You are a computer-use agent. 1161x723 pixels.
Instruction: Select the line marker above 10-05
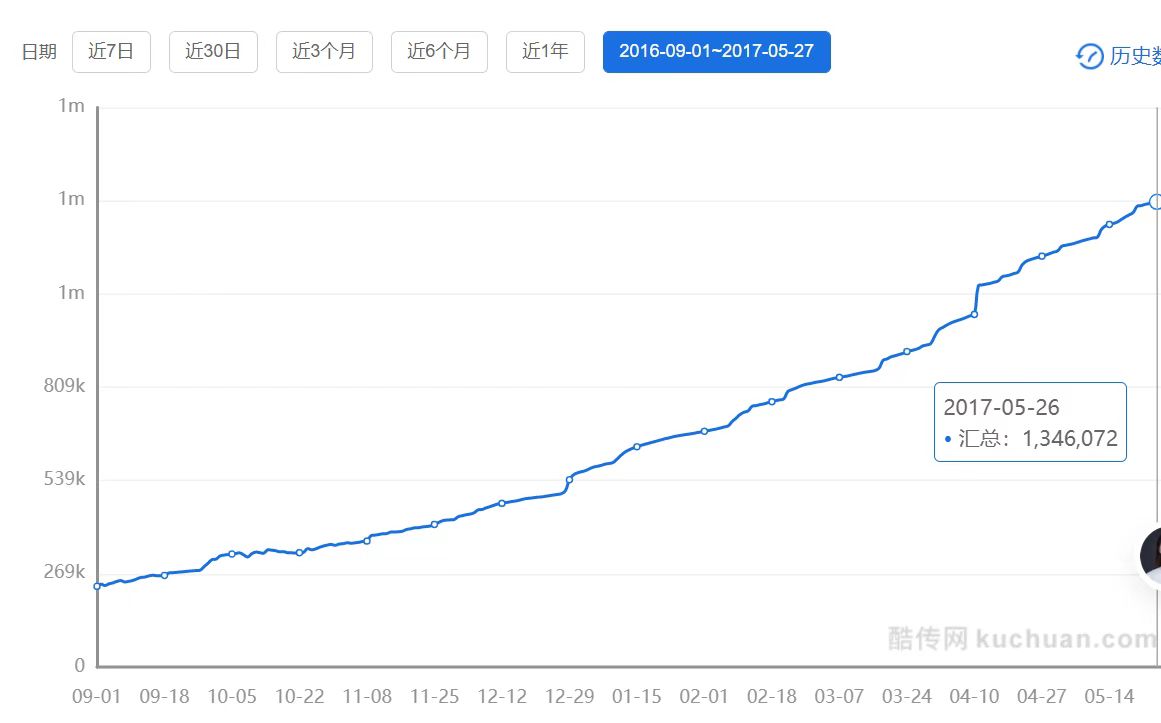click(232, 553)
